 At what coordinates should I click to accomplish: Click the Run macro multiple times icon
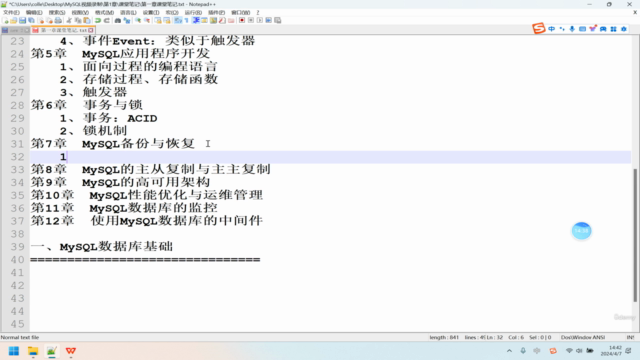click(269, 20)
